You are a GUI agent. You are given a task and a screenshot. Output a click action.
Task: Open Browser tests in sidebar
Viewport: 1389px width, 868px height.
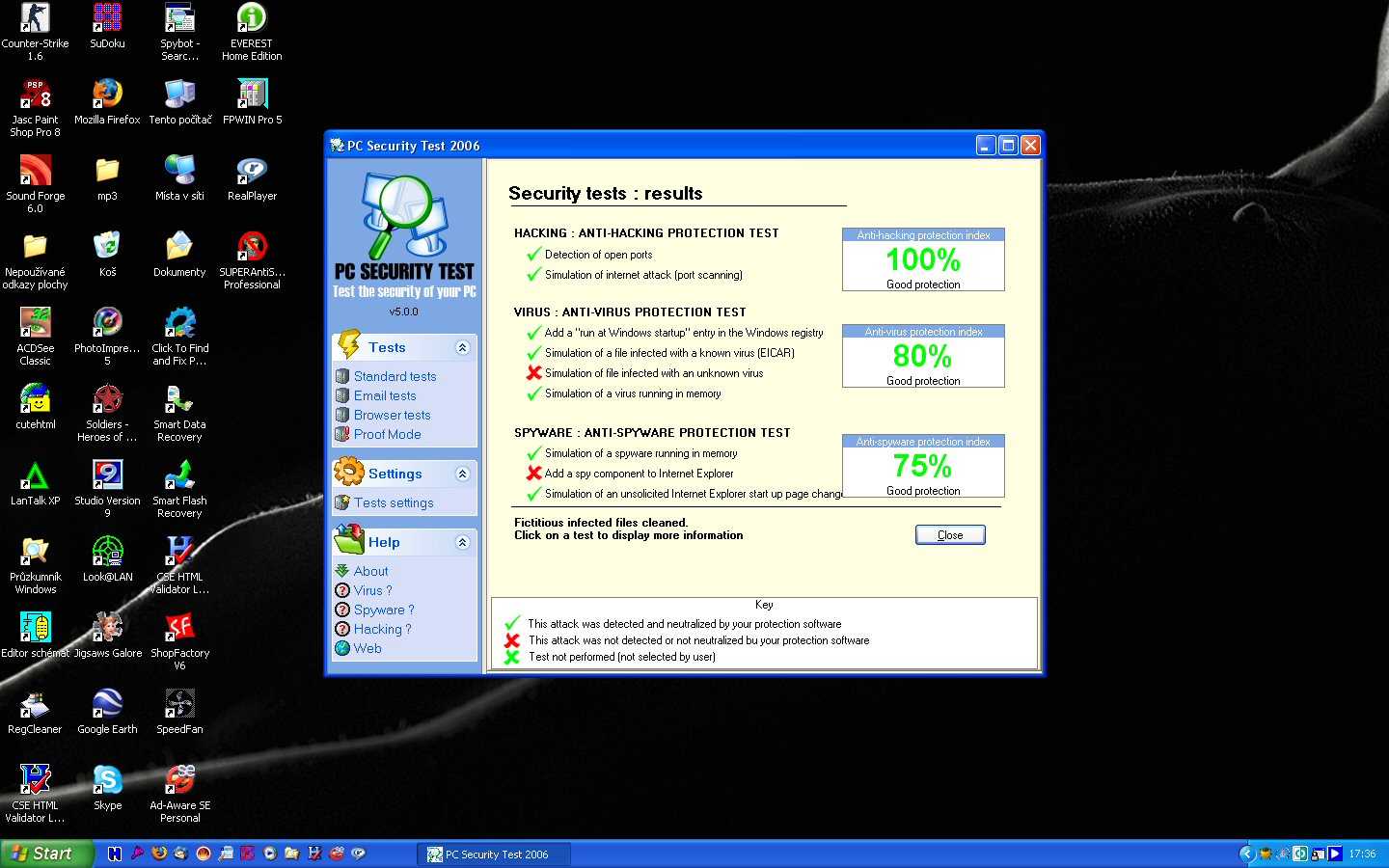(392, 415)
